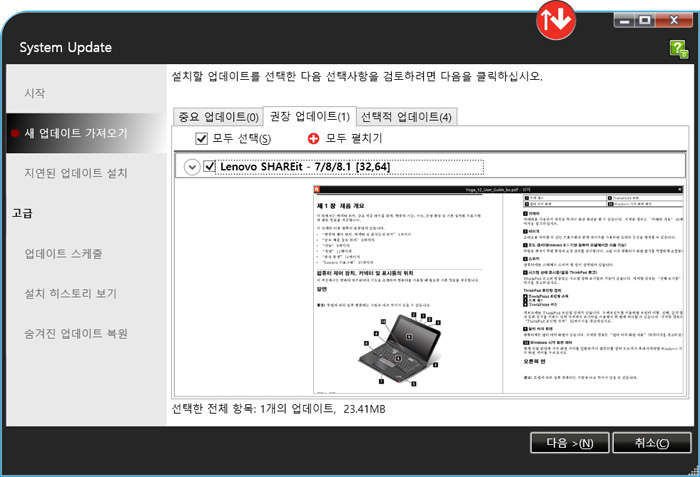
Task: Open 지연된 업데이트 설치 sidebar item
Action: point(76,173)
